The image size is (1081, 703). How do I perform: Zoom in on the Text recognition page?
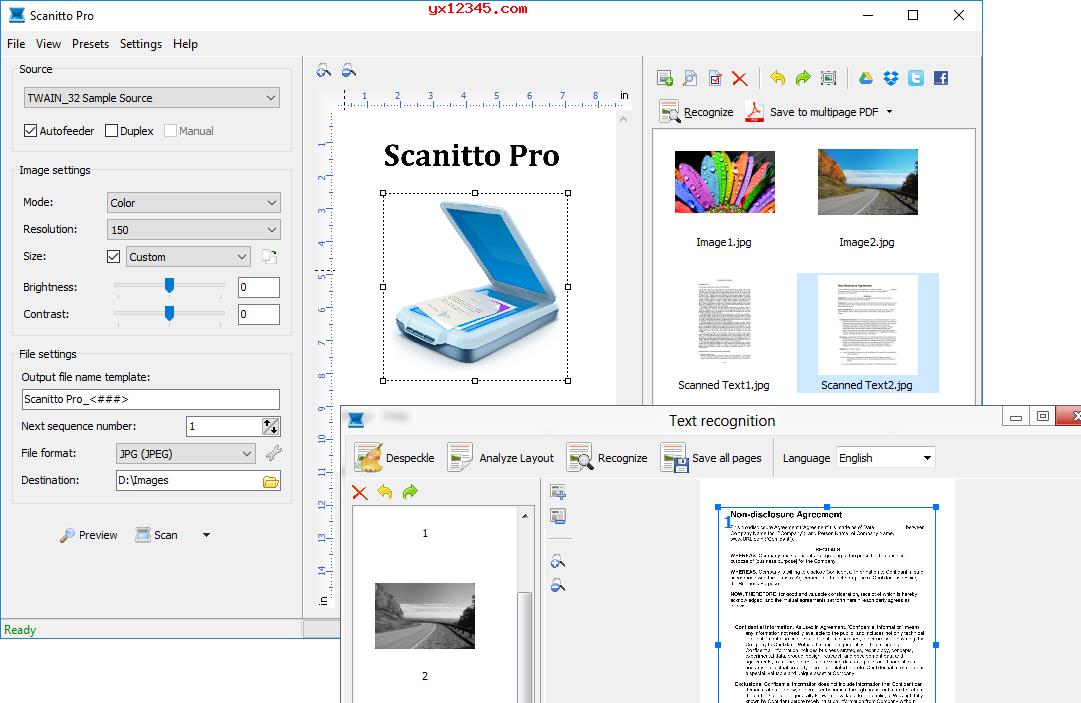pos(558,561)
